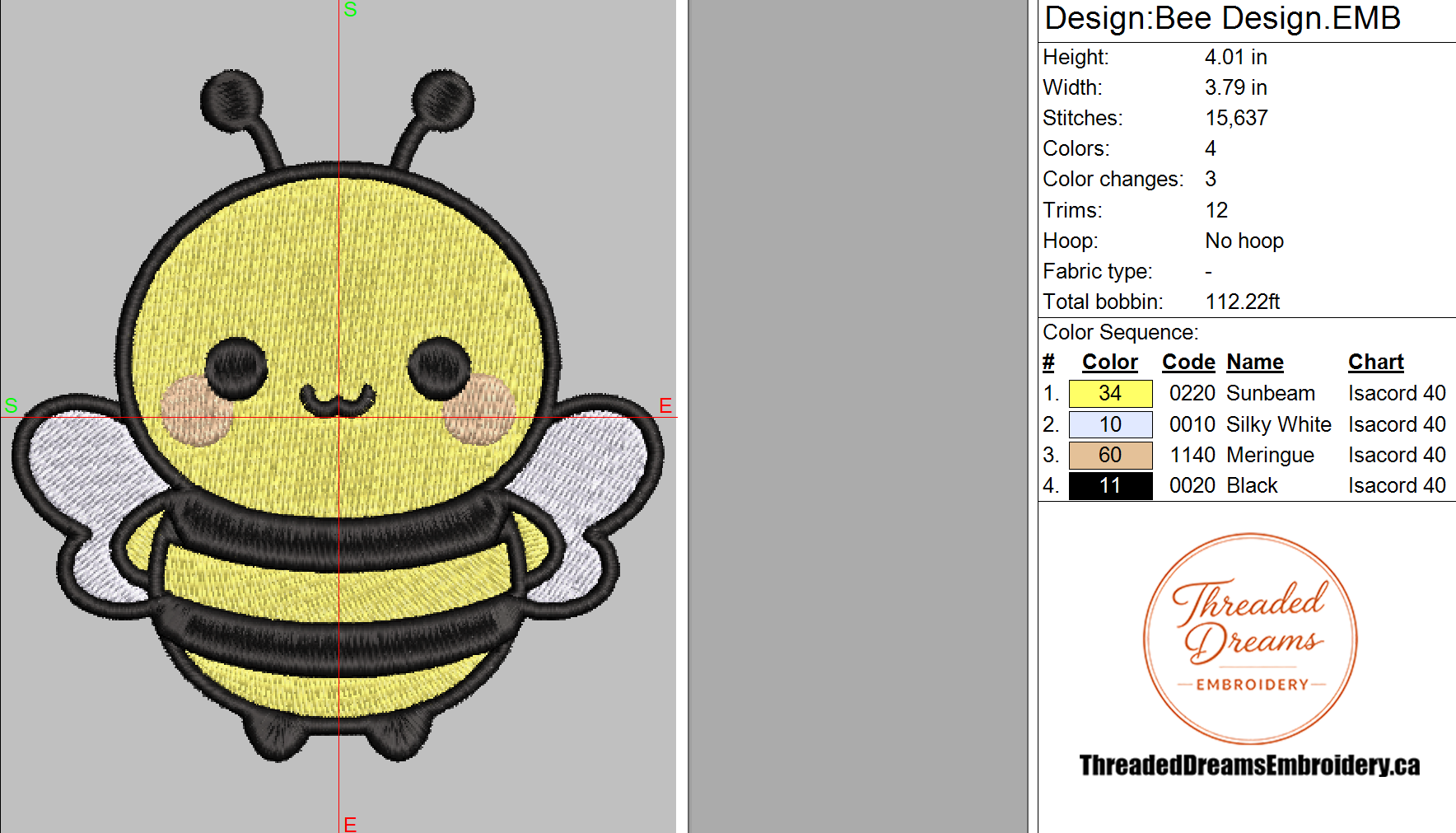The width and height of the screenshot is (1456, 833).
Task: Click the Threaded Dreams Embroidery circular logo
Action: coord(1250,639)
